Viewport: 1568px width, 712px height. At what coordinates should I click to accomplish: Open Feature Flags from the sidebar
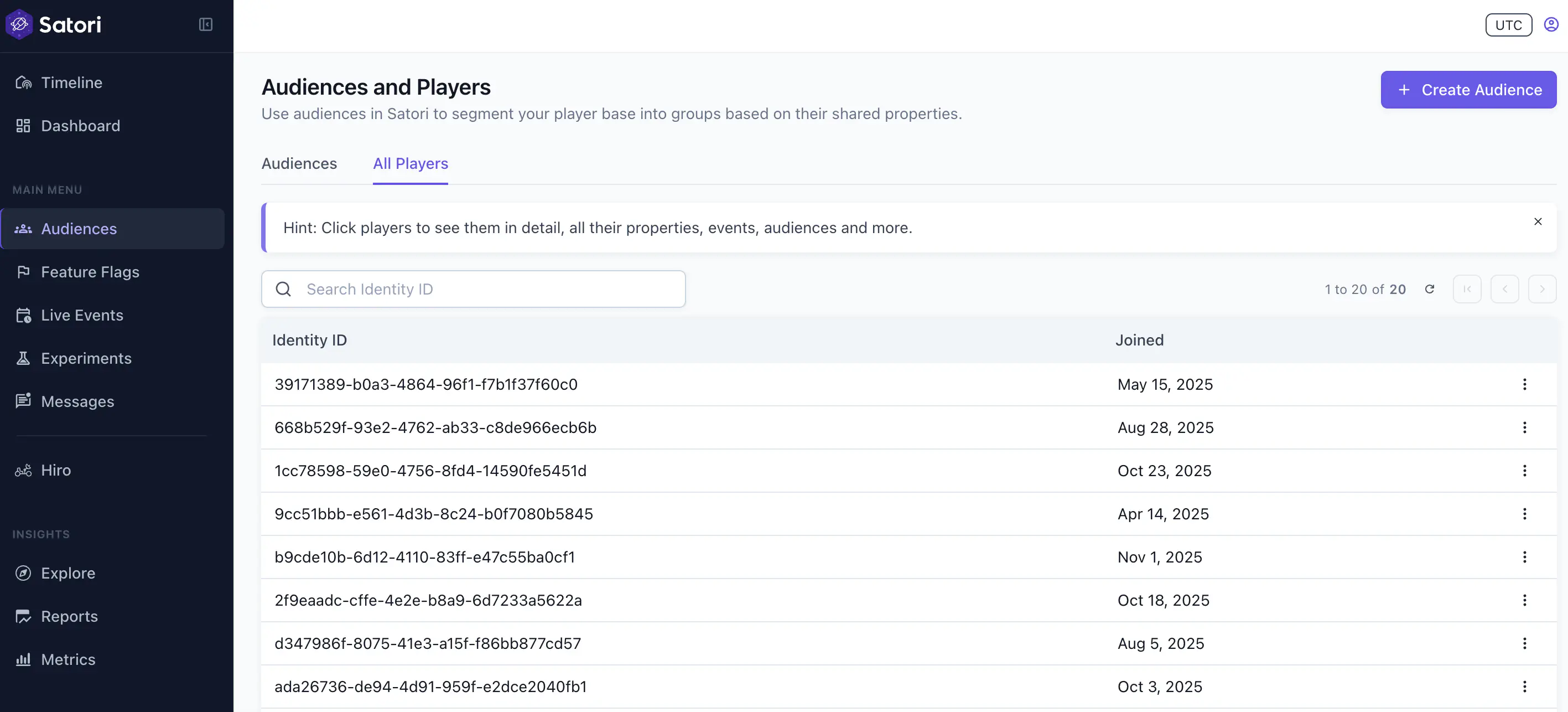(x=89, y=272)
